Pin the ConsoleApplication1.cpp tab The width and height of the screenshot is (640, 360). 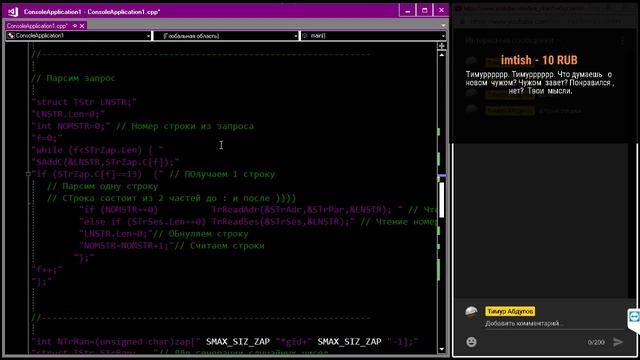75,26
